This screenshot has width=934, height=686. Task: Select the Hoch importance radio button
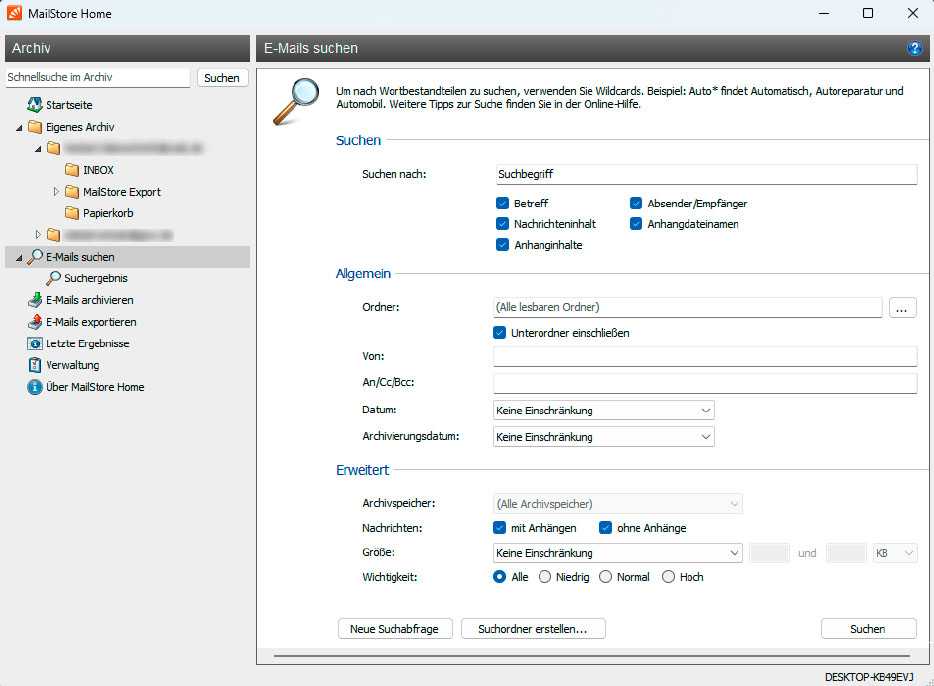pos(668,577)
